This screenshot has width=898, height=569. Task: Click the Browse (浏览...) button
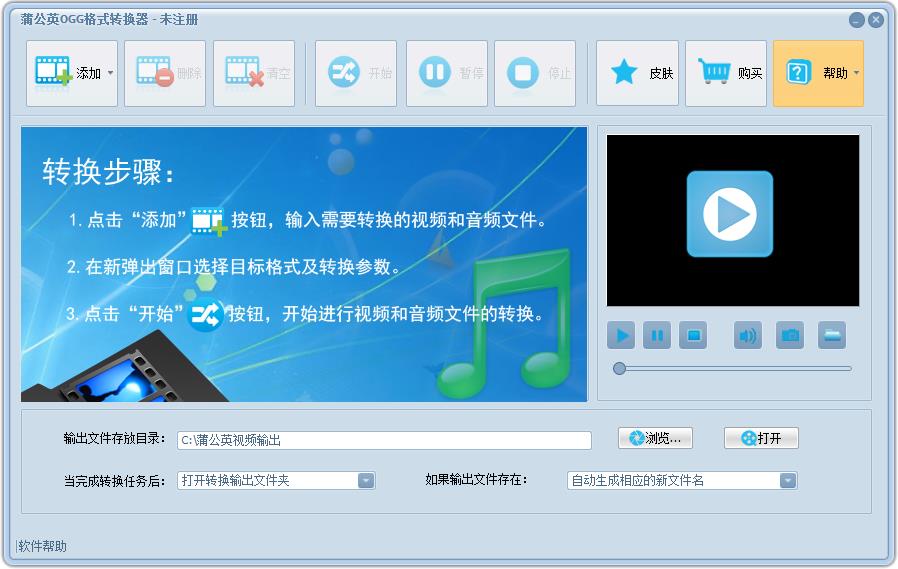tap(656, 438)
